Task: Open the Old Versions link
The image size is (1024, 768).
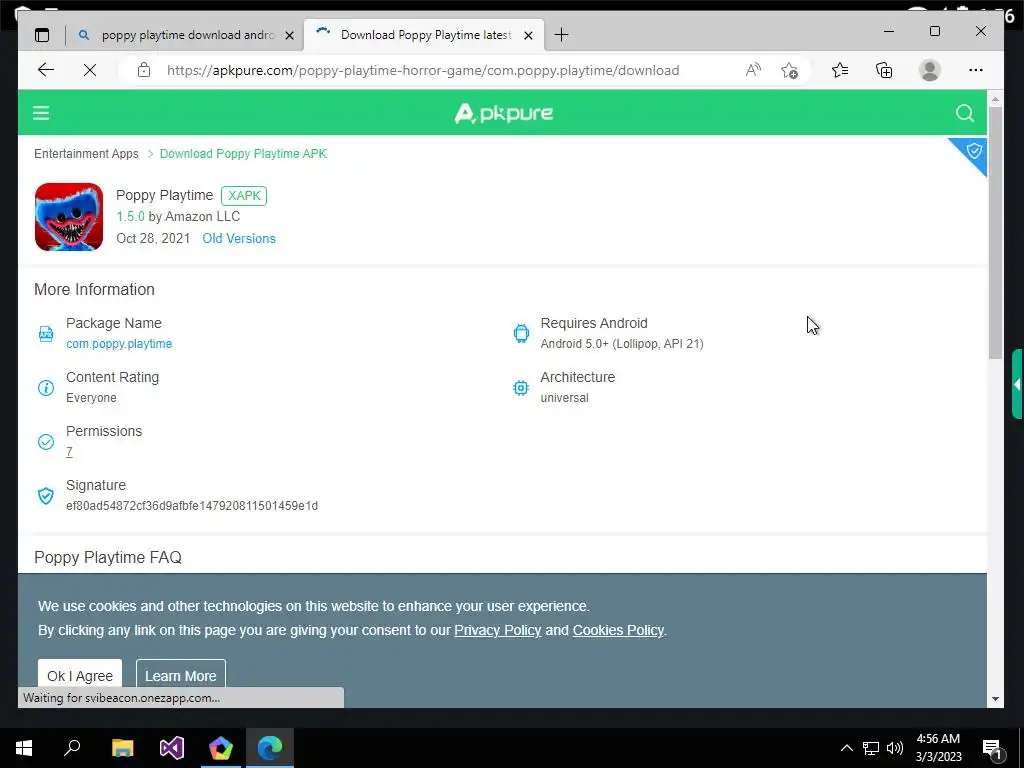Action: click(239, 238)
